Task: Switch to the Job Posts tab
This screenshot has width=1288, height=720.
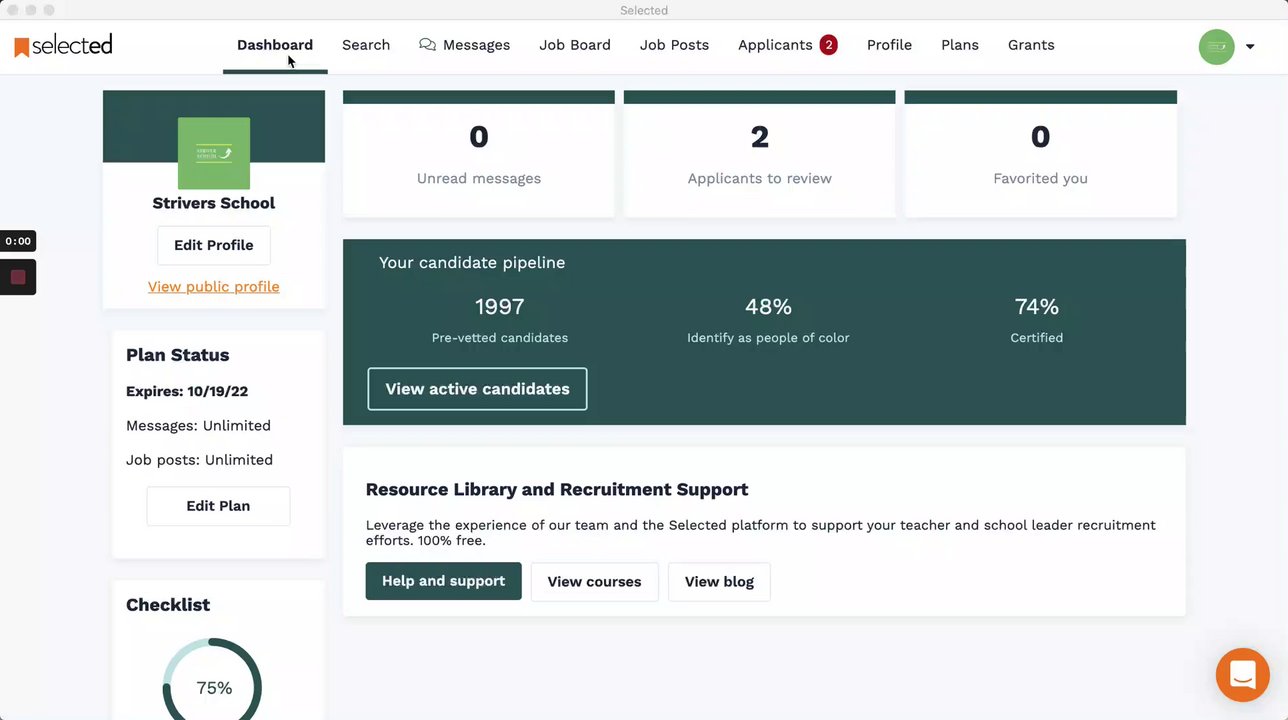Action: pyautogui.click(x=674, y=45)
